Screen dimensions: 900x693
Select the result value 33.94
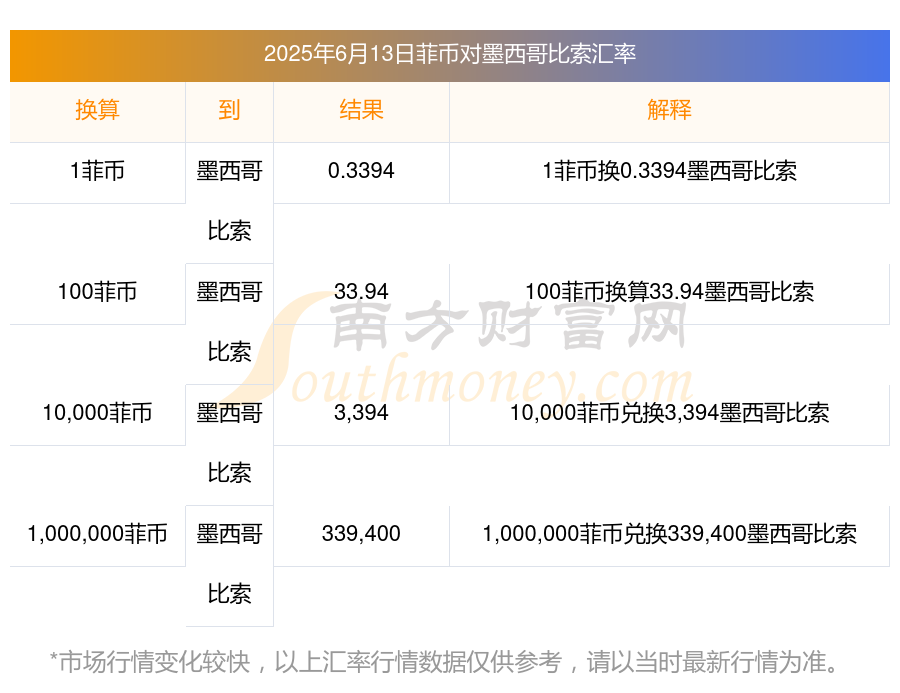pos(361,292)
